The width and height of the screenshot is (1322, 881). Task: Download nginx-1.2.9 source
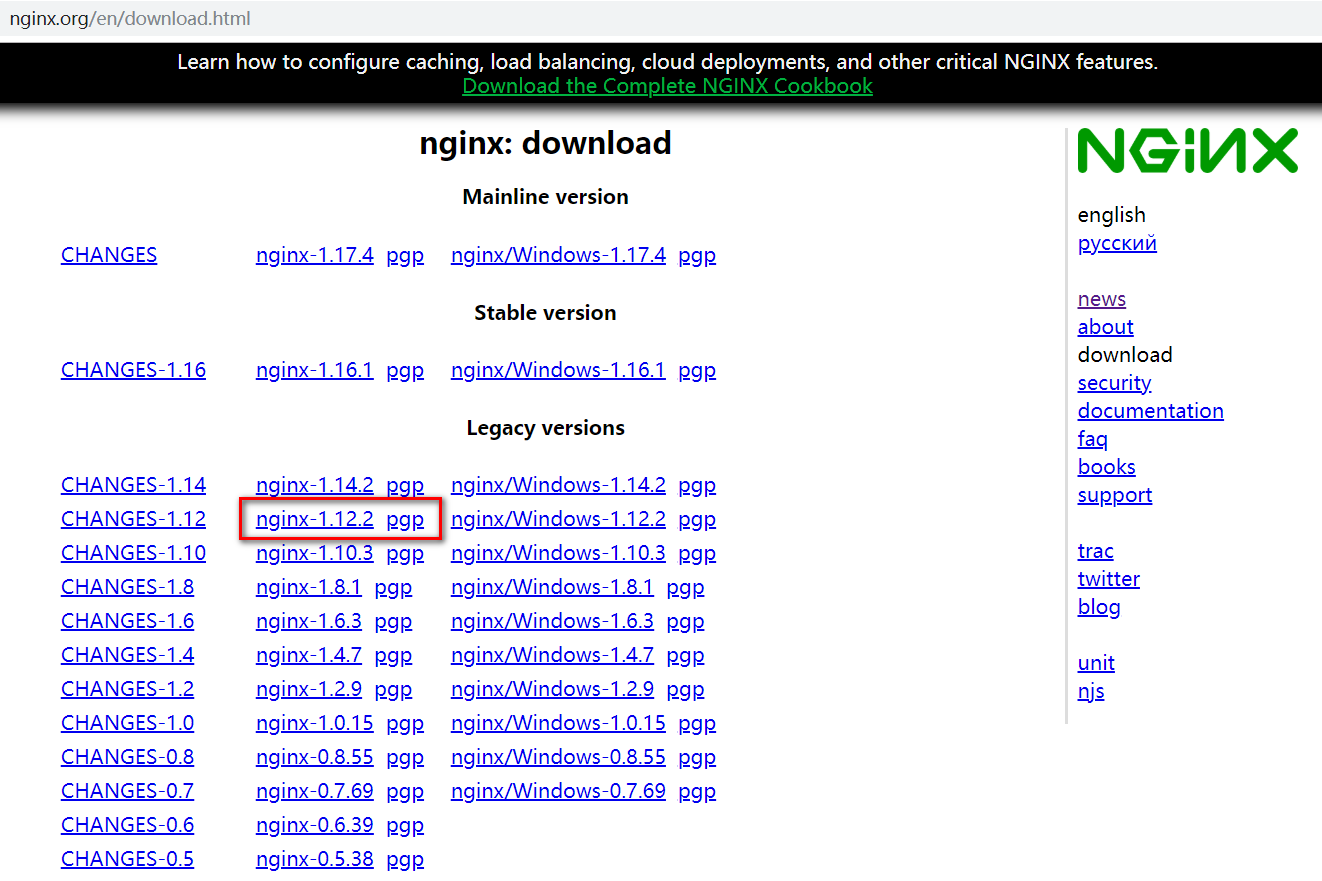309,689
